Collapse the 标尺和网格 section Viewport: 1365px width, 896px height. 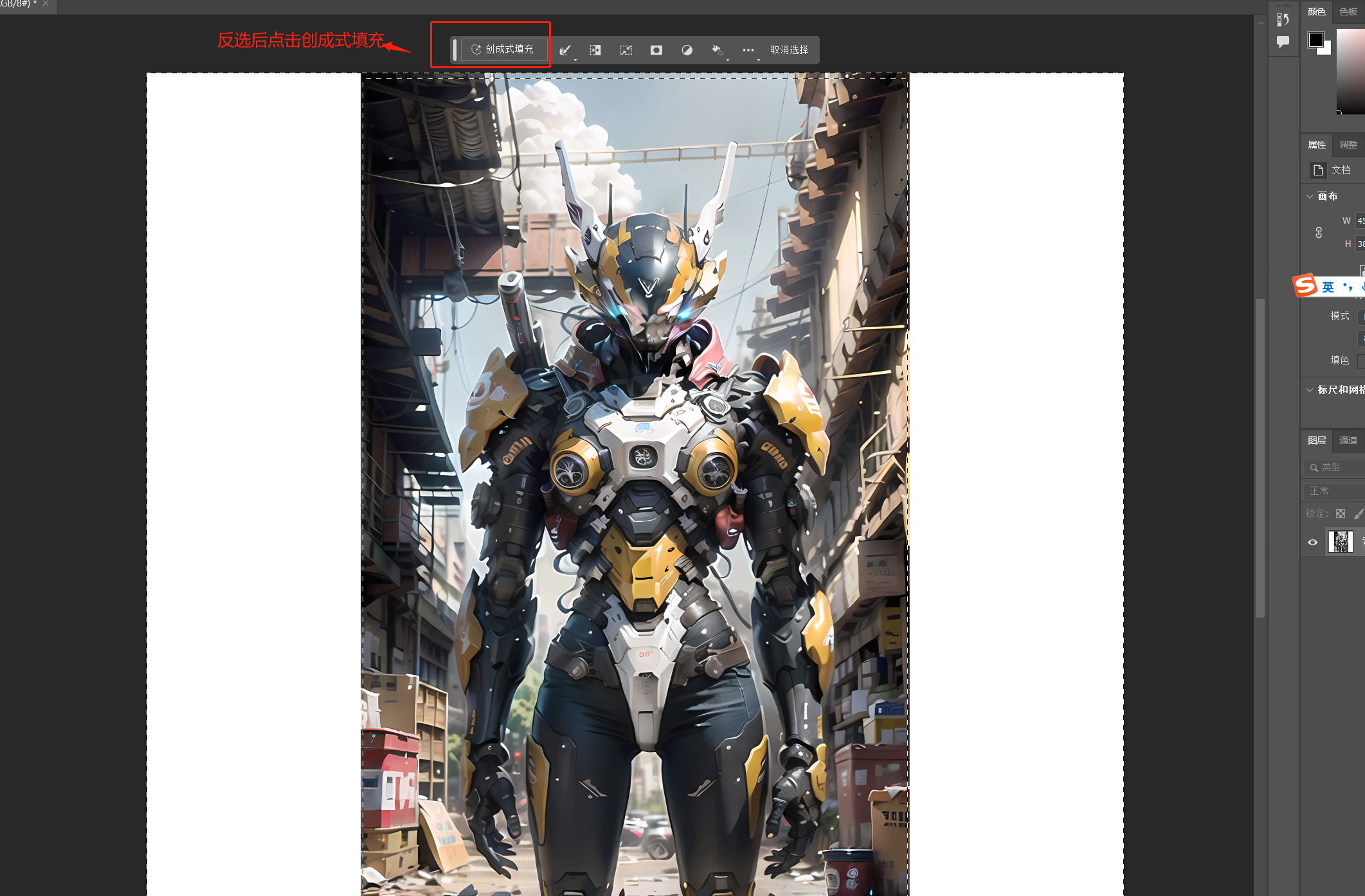tap(1310, 390)
